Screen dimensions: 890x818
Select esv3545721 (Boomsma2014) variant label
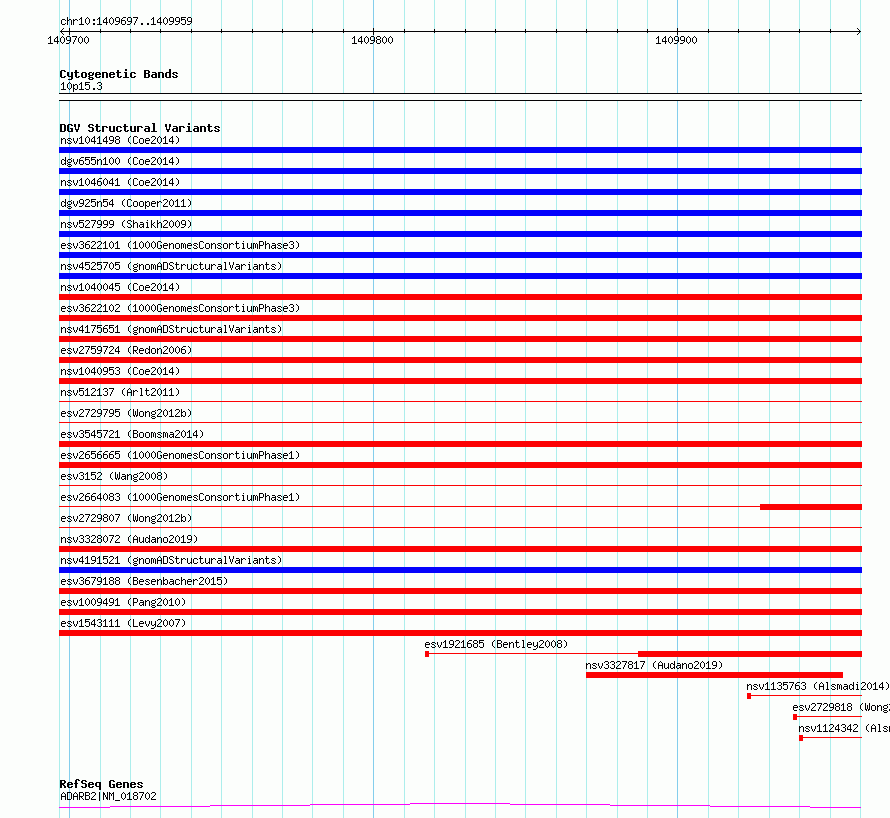(x=132, y=434)
